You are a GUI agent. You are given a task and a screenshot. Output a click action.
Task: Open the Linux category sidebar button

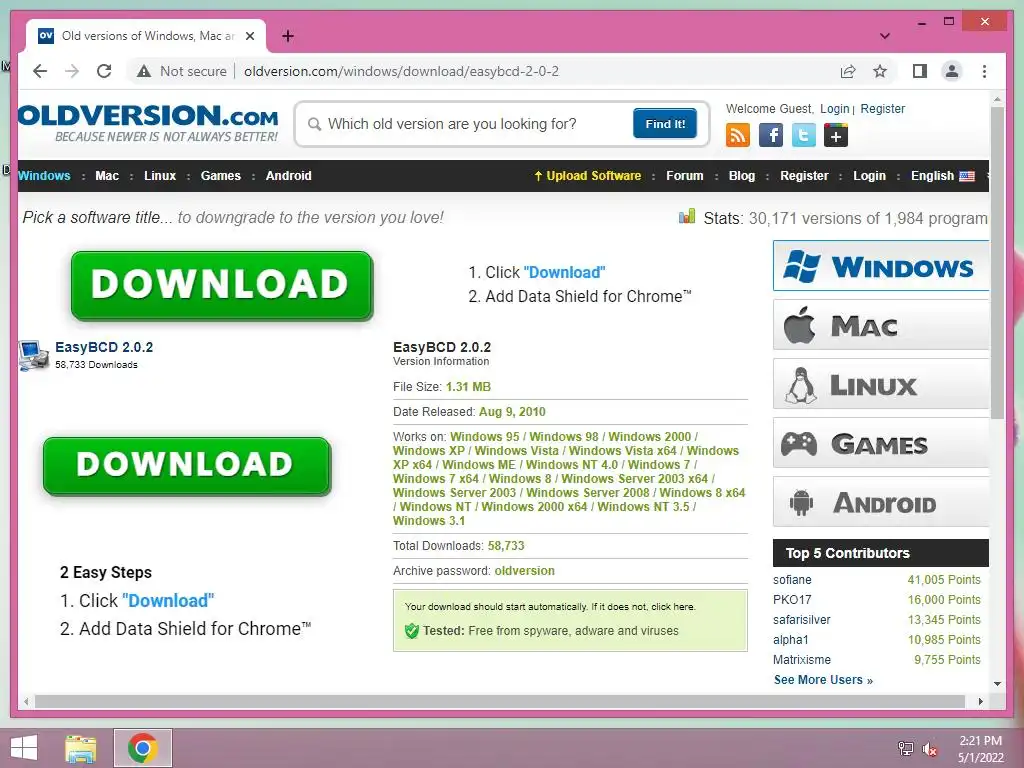click(x=881, y=384)
